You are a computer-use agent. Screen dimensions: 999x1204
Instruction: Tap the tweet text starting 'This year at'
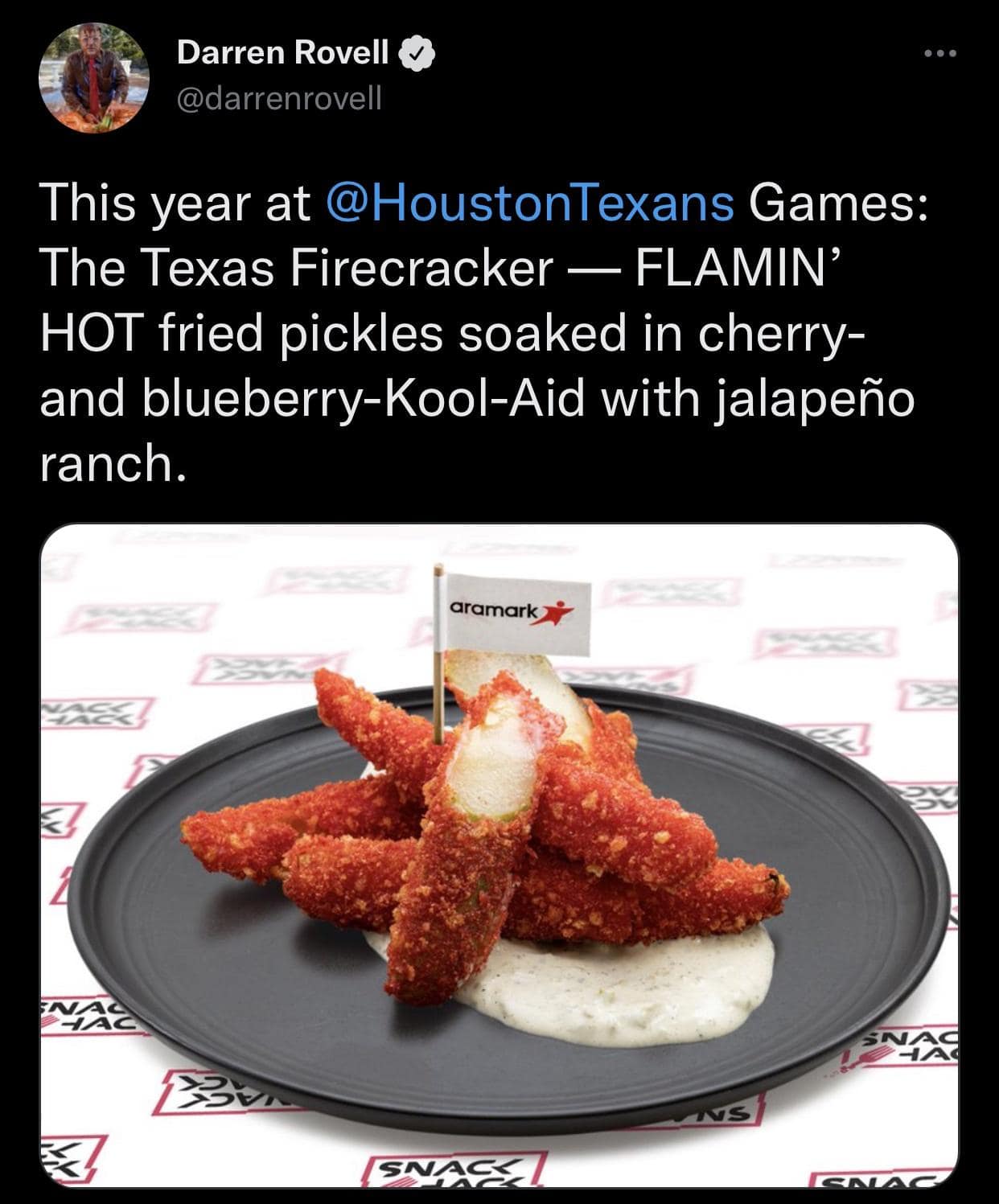click(477, 333)
